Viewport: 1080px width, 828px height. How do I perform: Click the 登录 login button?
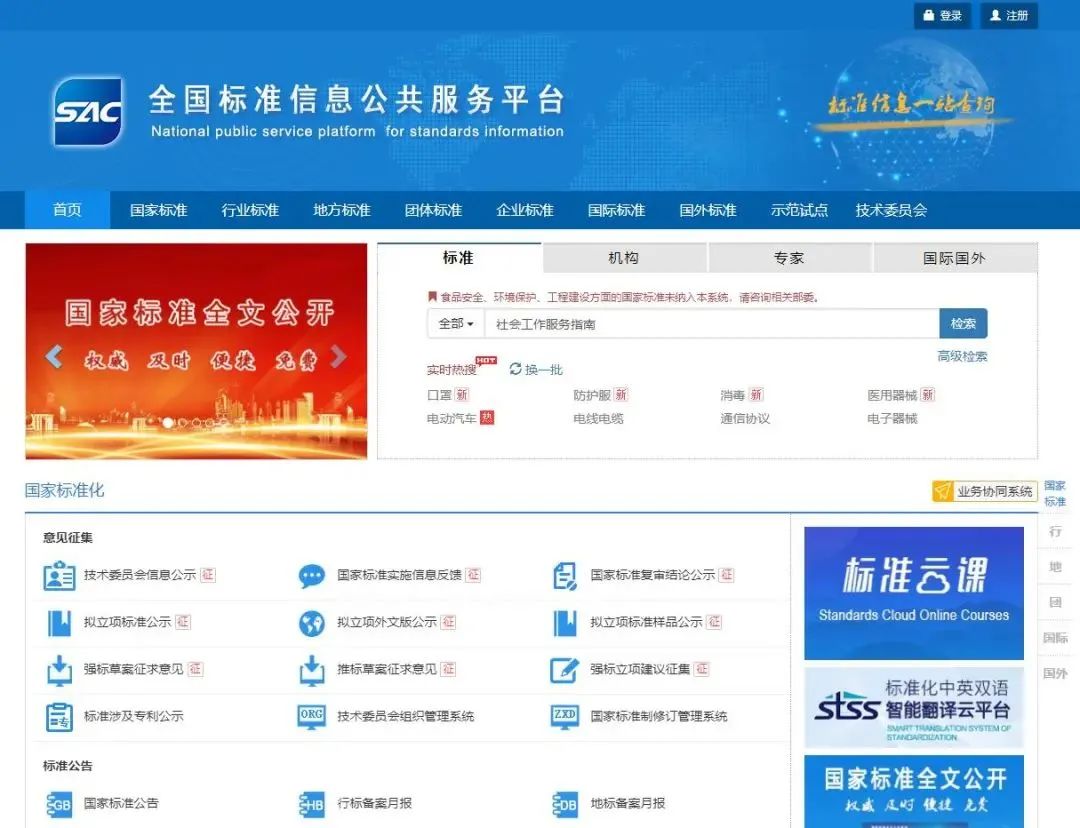pyautogui.click(x=942, y=15)
